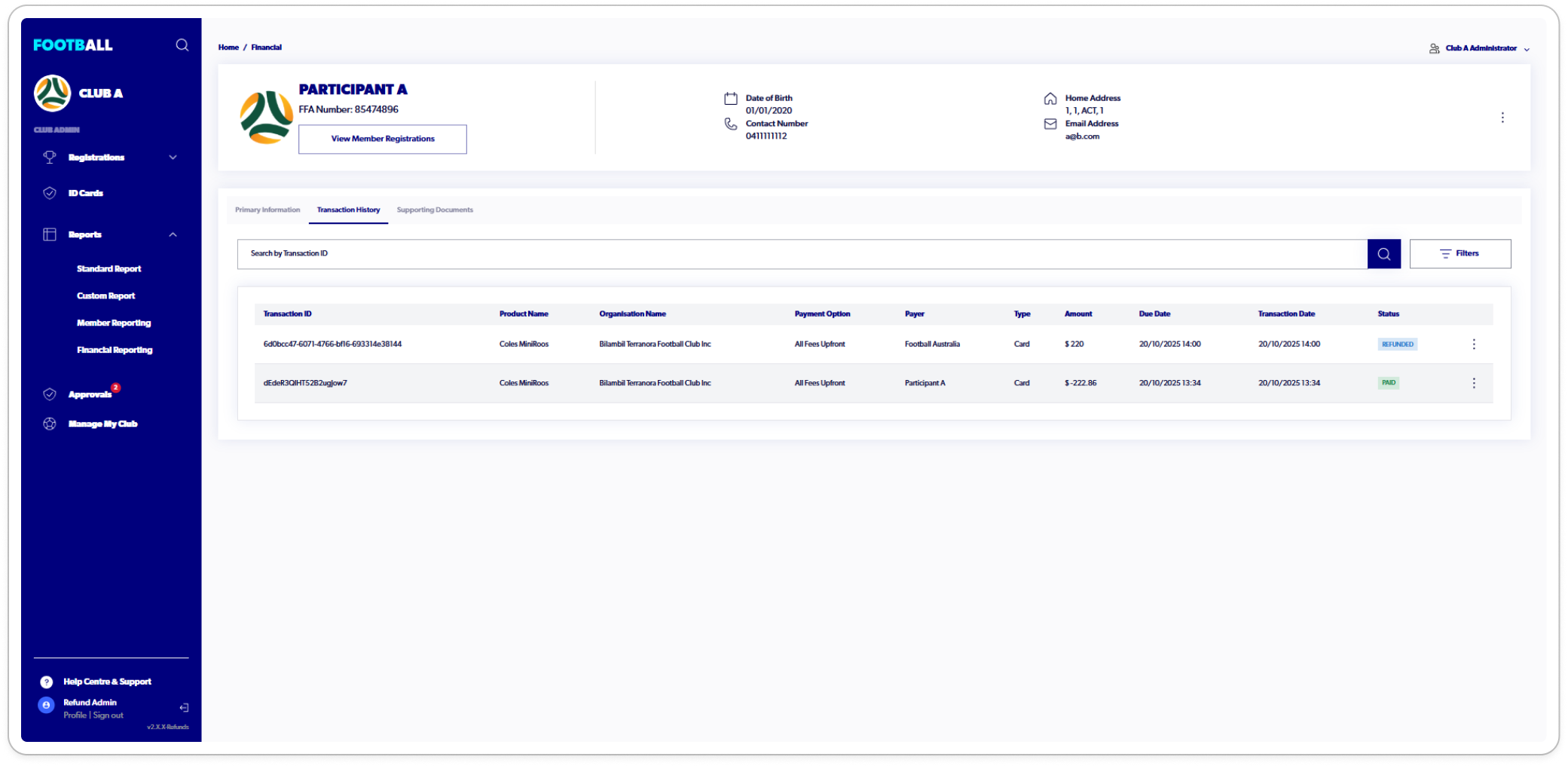Click the Sign out link
Image resolution: width=1568 pixels, height=766 pixels.
click(108, 715)
